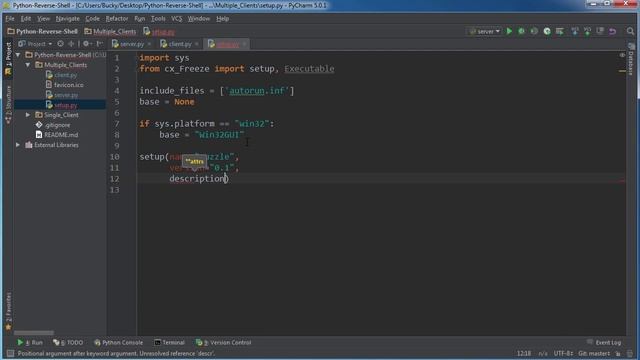Image resolution: width=640 pixels, height=360 pixels.
Task: Collapse the Multiple_Clients folder
Action: (28, 65)
